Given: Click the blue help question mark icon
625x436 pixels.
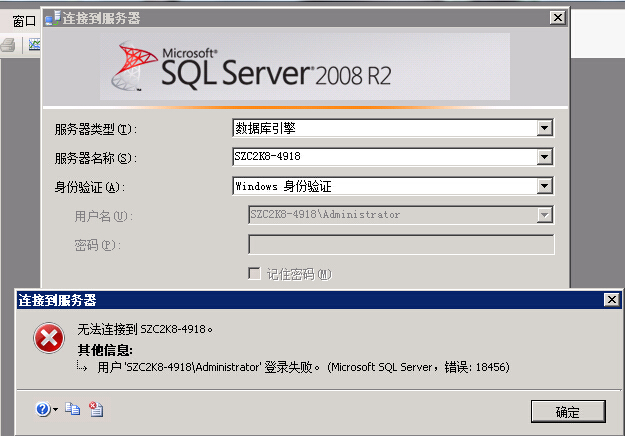Looking at the screenshot, I should [43, 409].
